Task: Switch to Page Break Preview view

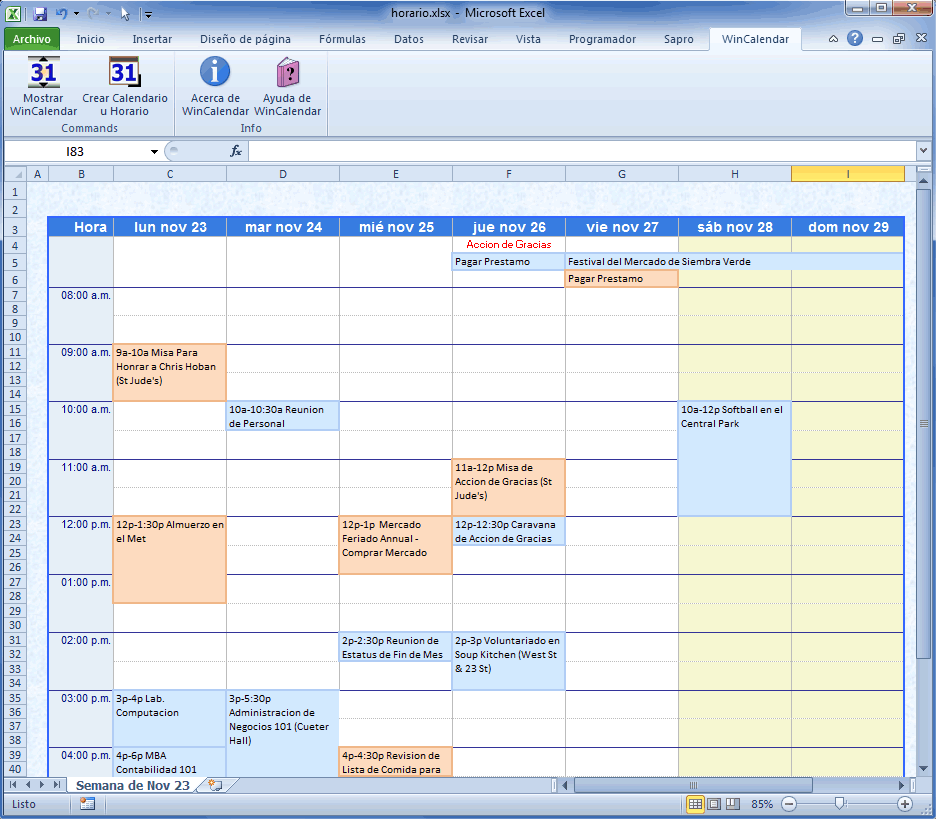Action: click(x=732, y=804)
